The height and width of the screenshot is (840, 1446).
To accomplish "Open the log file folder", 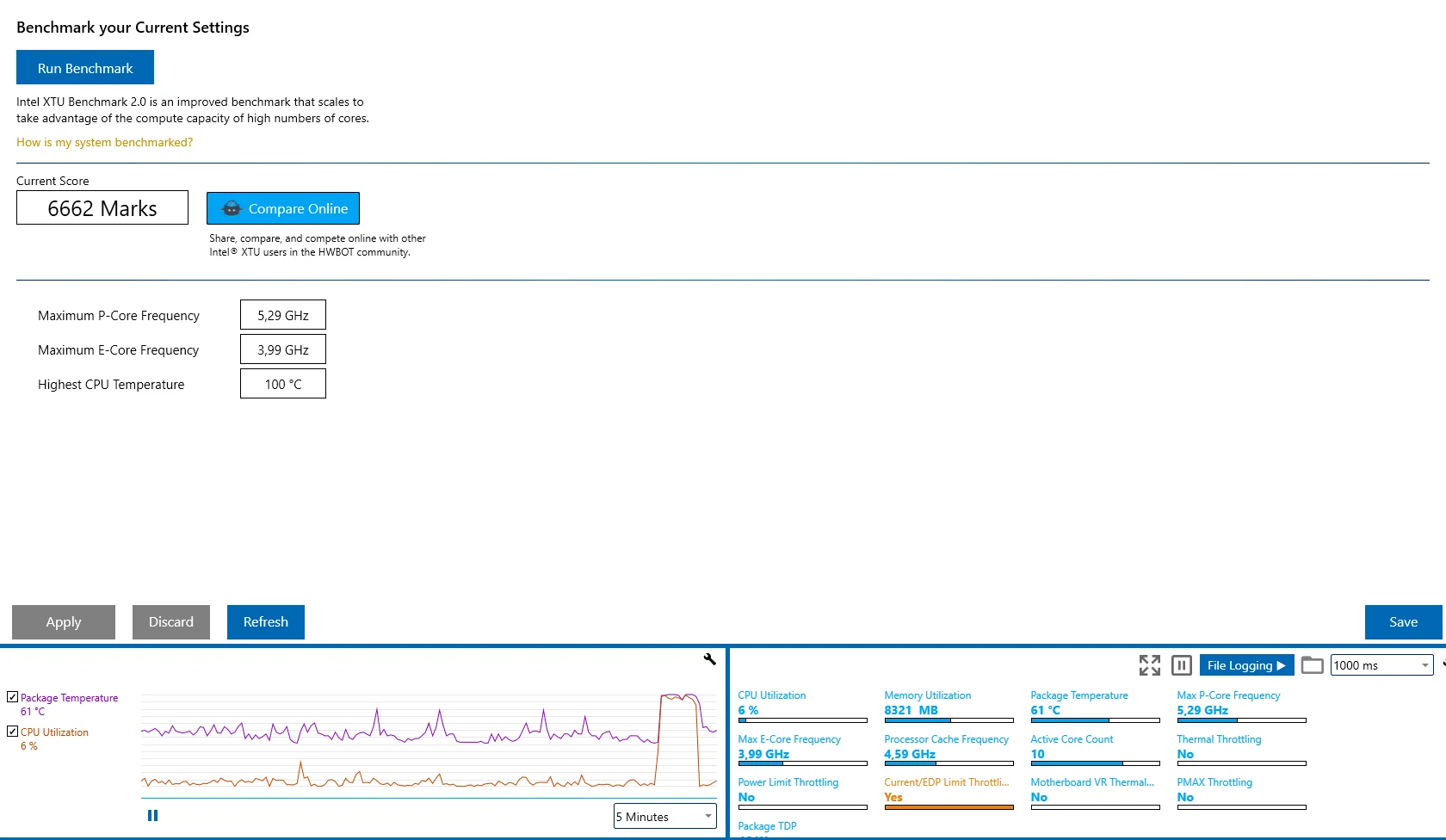I will (1312, 665).
